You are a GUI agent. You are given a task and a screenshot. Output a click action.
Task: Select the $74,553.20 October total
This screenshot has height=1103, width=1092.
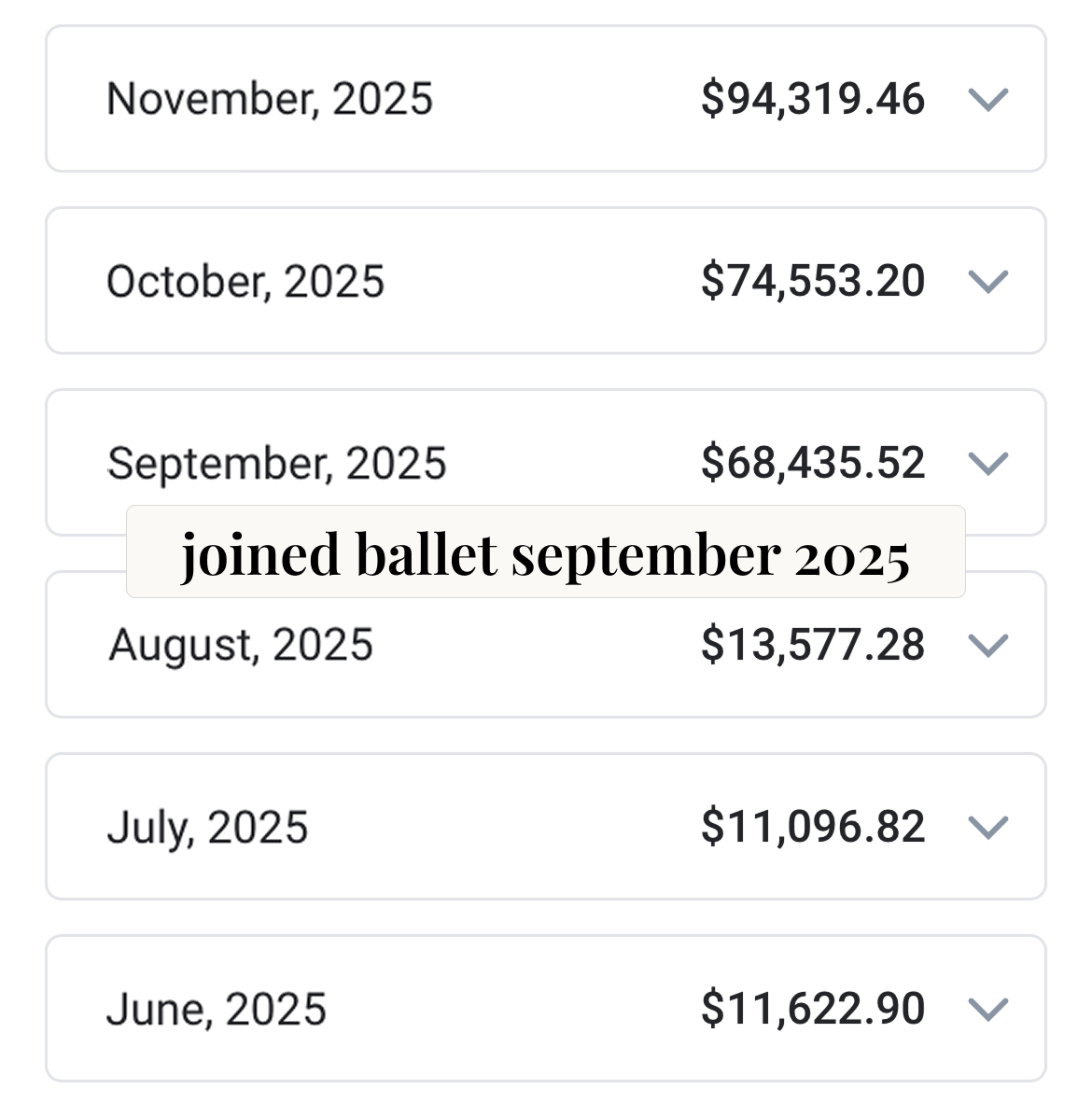tap(813, 281)
